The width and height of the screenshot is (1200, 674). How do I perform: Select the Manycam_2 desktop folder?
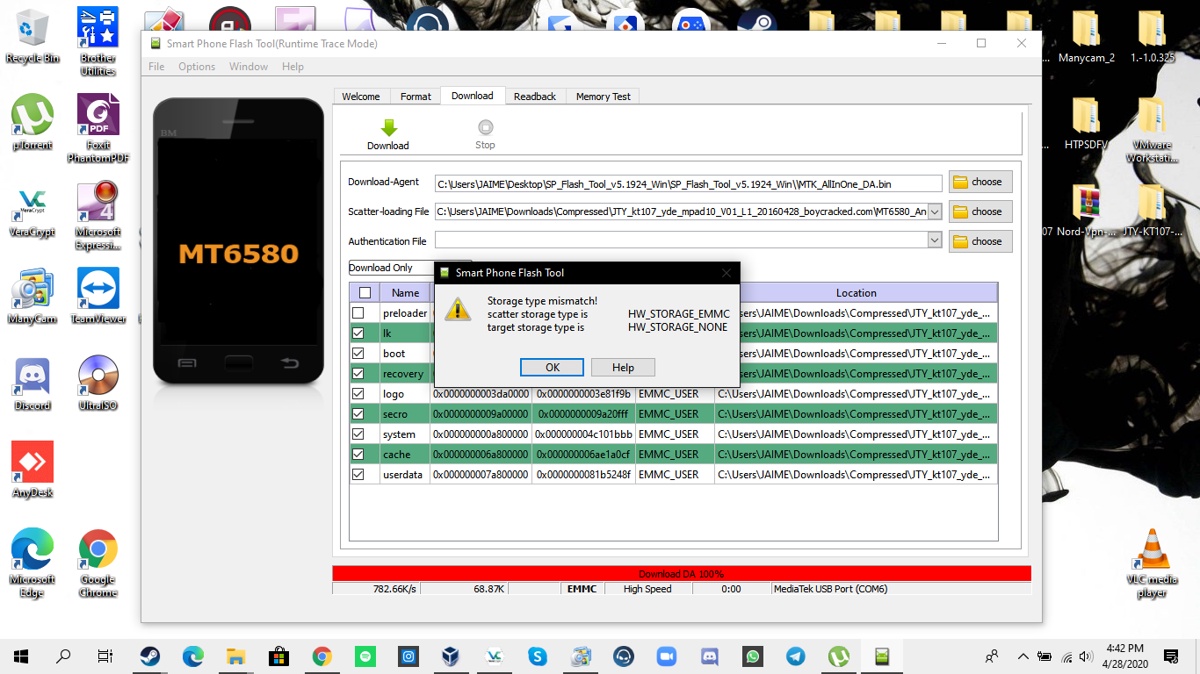click(1085, 37)
